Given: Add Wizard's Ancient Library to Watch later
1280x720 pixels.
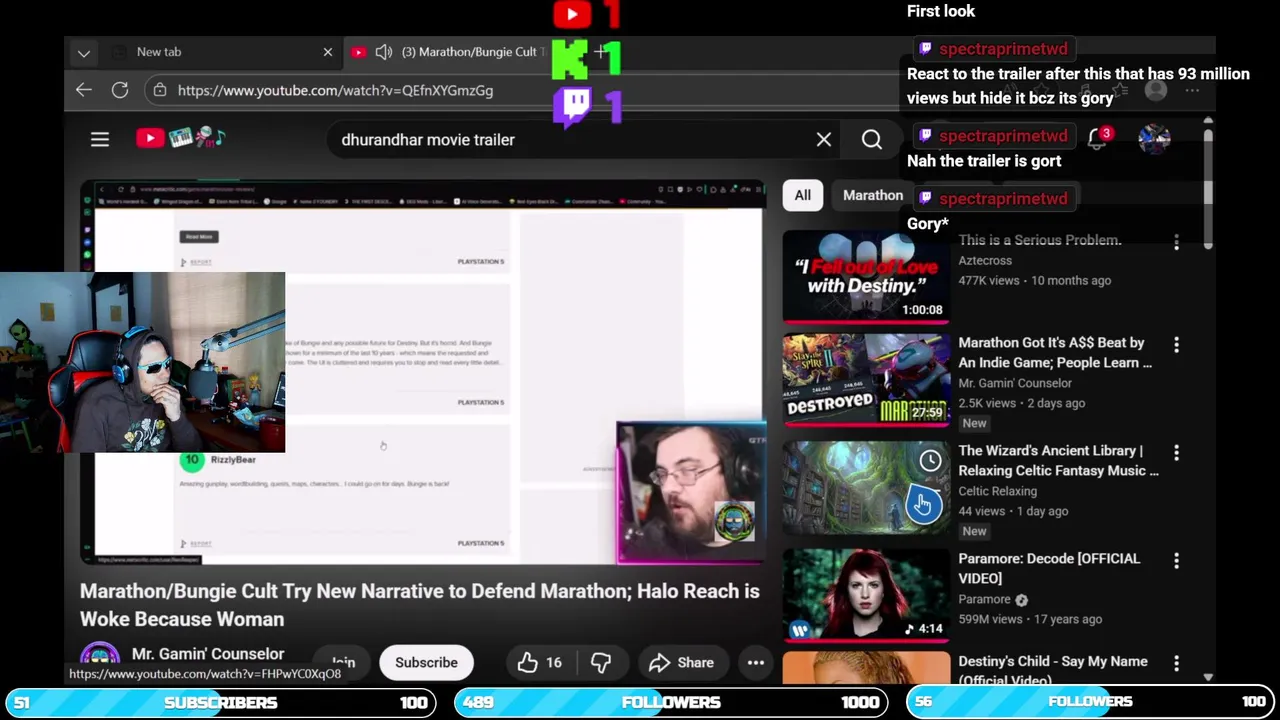Looking at the screenshot, I should tap(930, 460).
